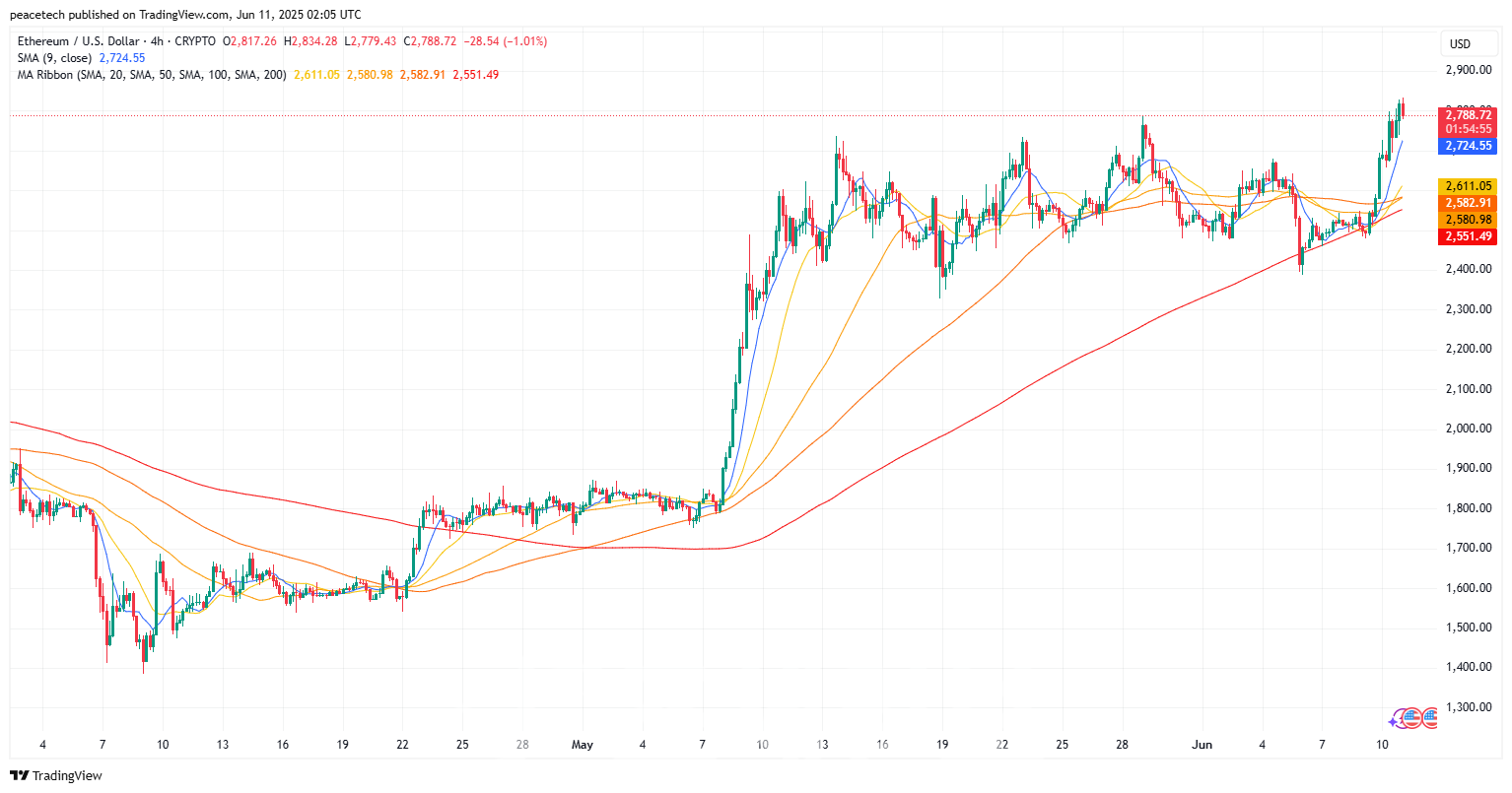
Task: Click the TradingView logo at bottom left
Action: click(56, 775)
